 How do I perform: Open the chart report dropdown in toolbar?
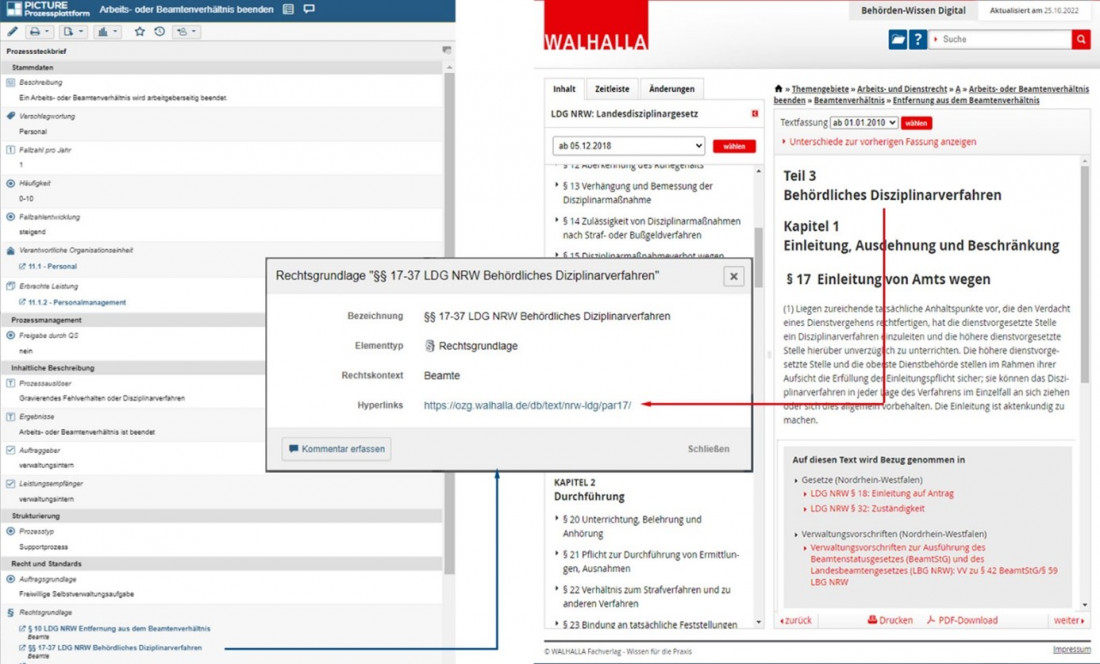106,32
